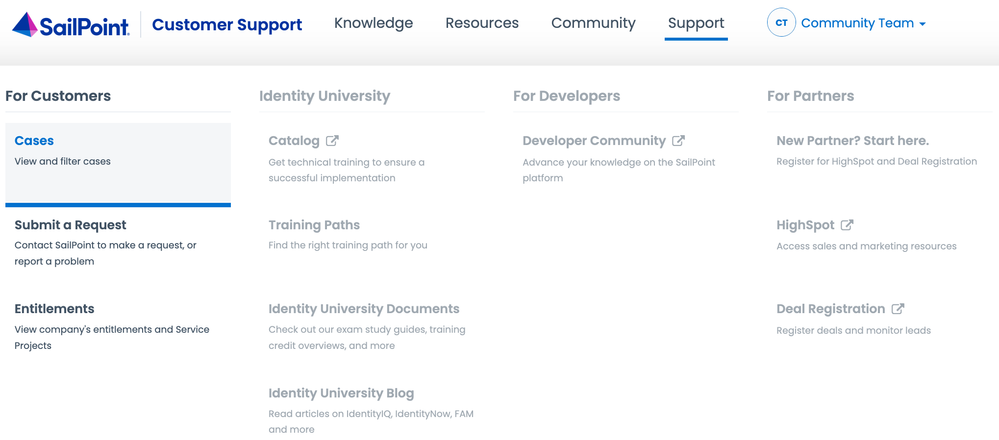
Task: Open the Catalog training link
Action: [x=293, y=141]
